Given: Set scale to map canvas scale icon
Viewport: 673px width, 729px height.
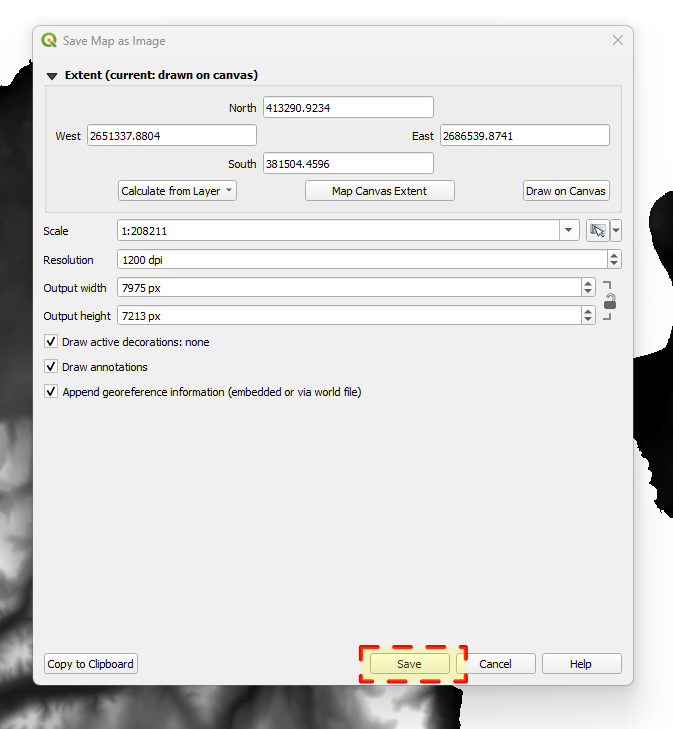Looking at the screenshot, I should click(x=598, y=230).
